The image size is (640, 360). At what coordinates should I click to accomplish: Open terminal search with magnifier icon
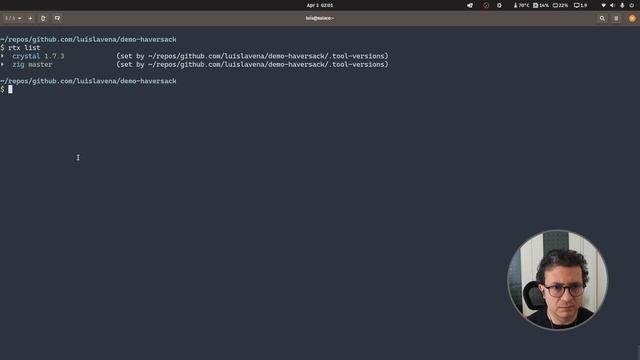[602, 18]
